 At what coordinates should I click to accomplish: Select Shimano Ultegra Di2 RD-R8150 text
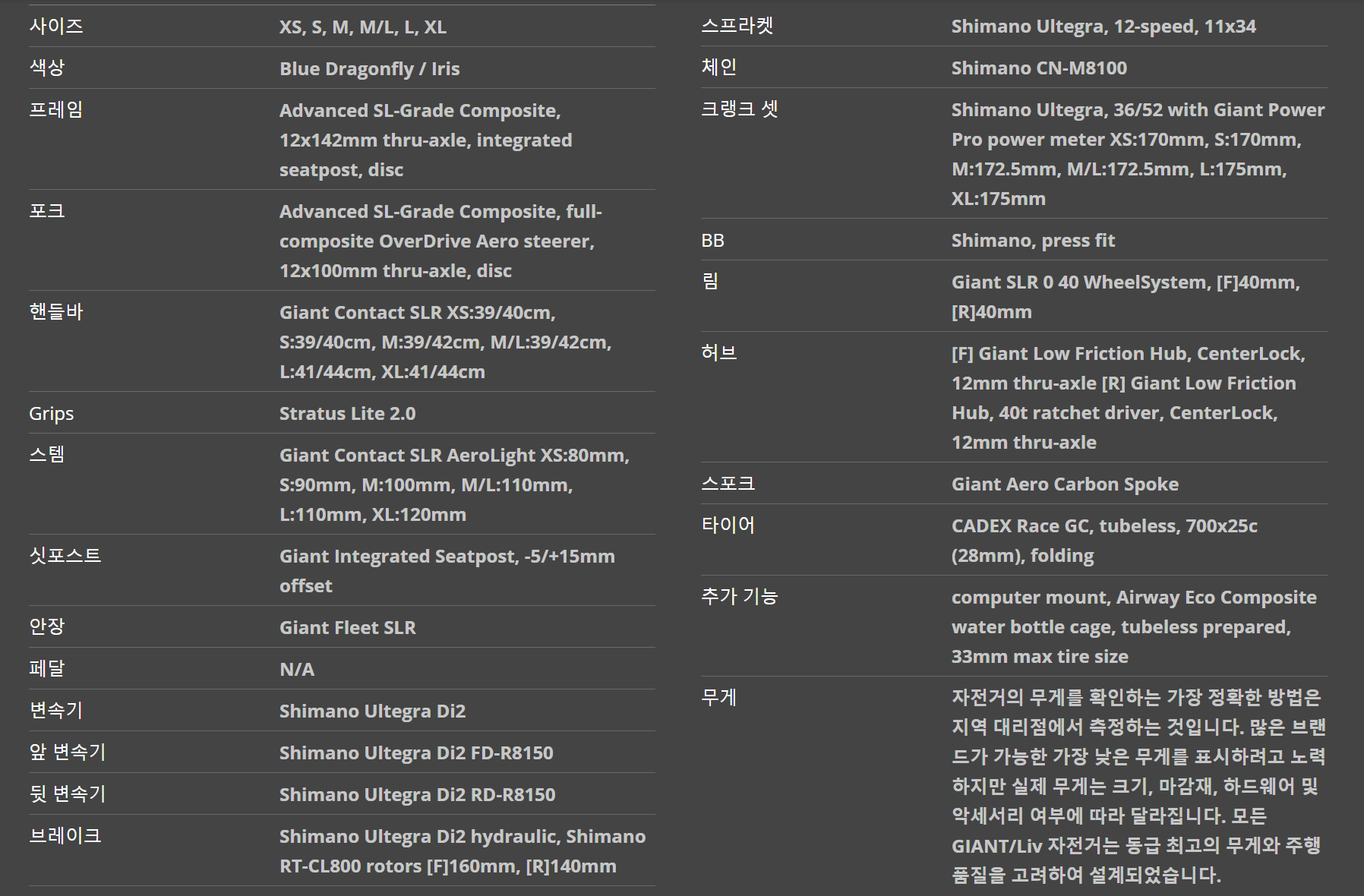418,795
